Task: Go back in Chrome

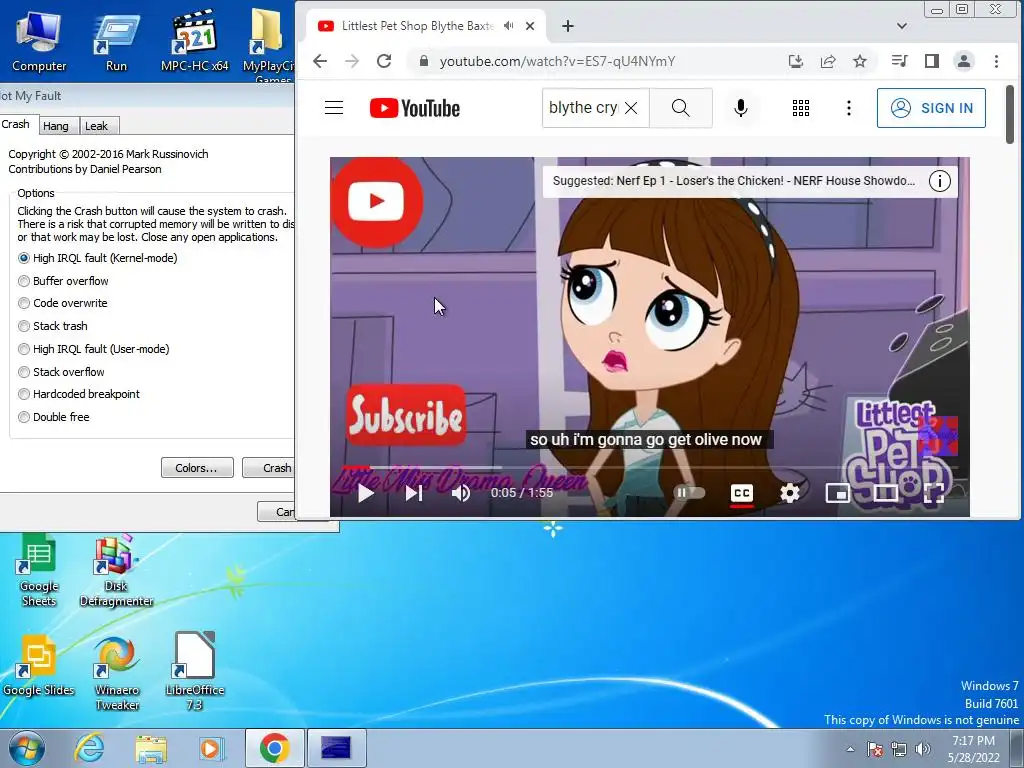Action: [320, 61]
